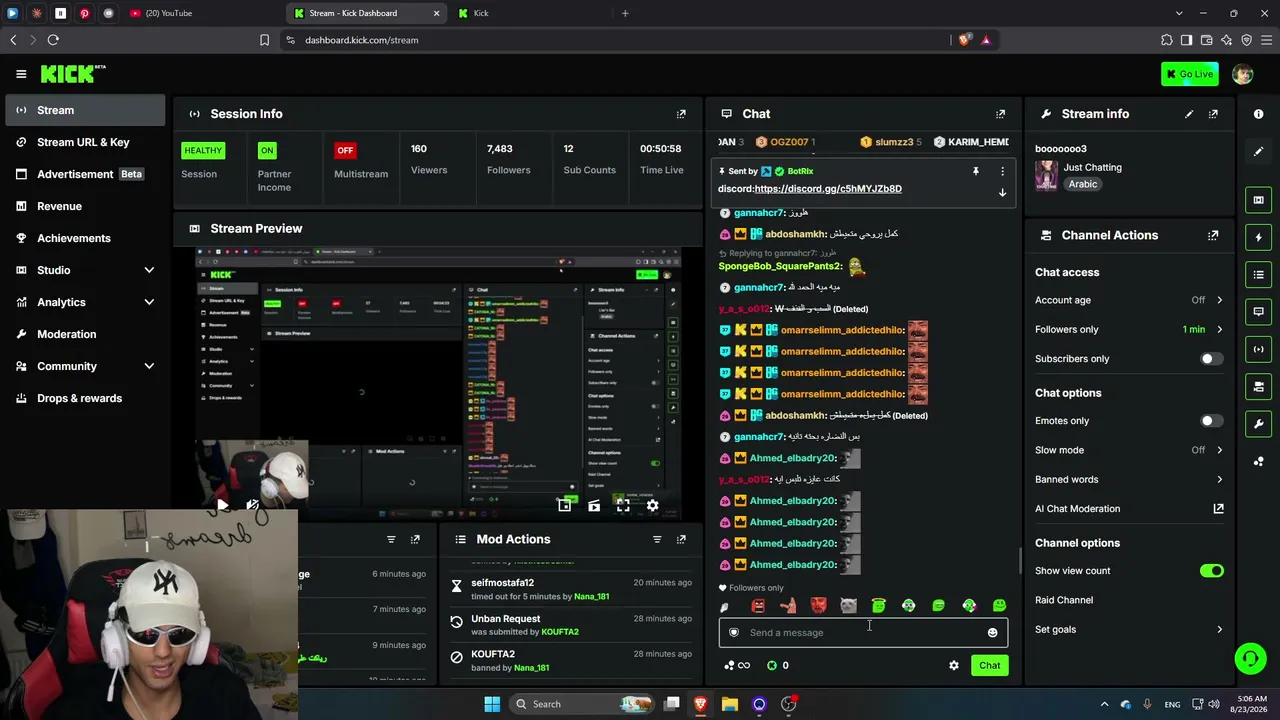Go to Revenue in the sidebar

tap(85, 206)
